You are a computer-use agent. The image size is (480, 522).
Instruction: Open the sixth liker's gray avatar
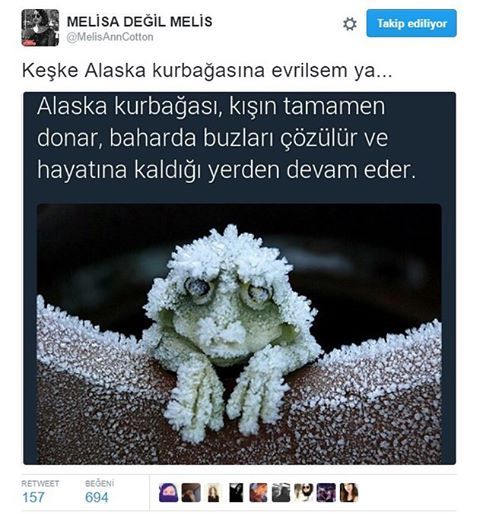point(281,493)
